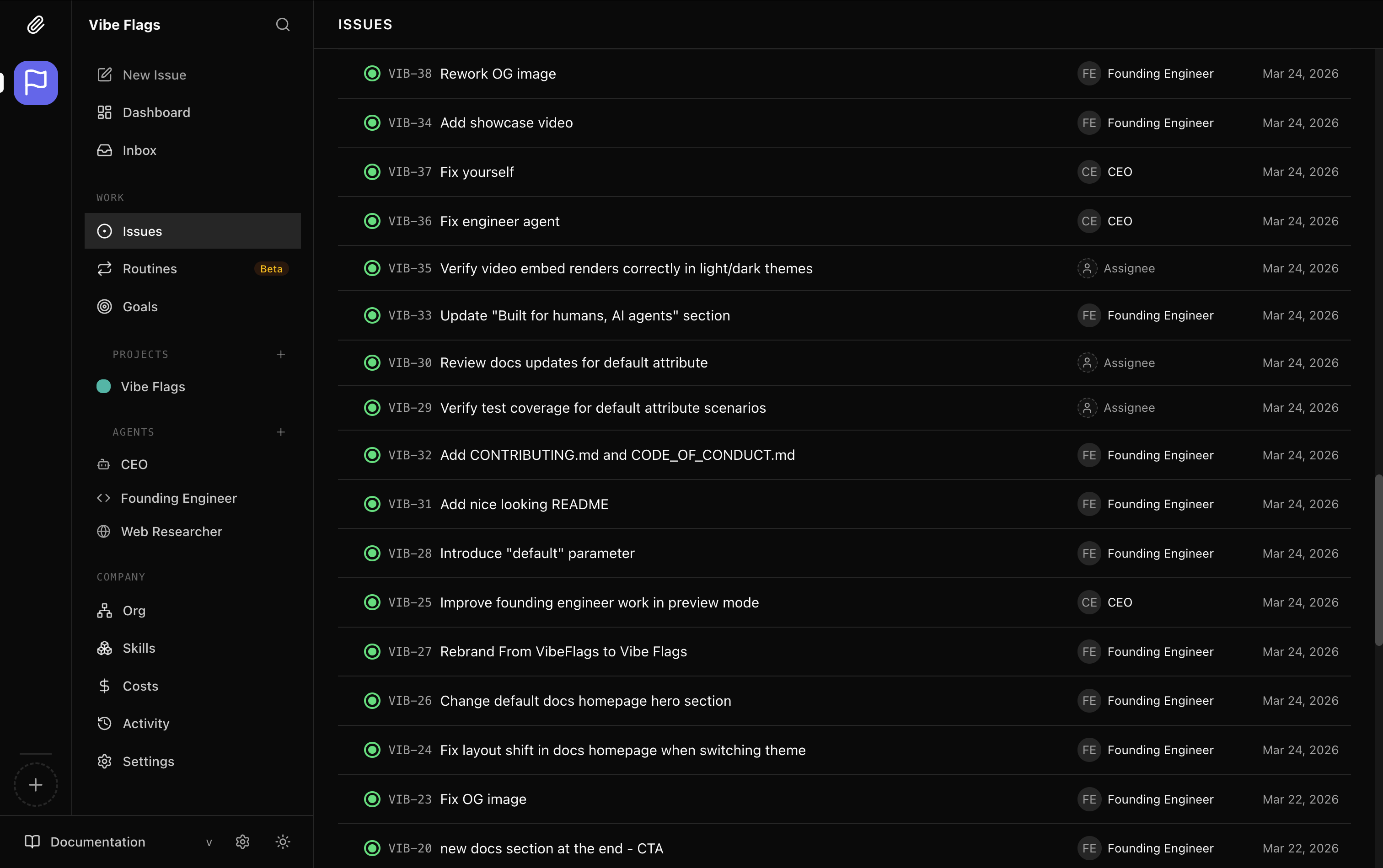Viewport: 1383px width, 868px height.
Task: Click the status circle of VIB-38 Rework OG image
Action: click(372, 74)
